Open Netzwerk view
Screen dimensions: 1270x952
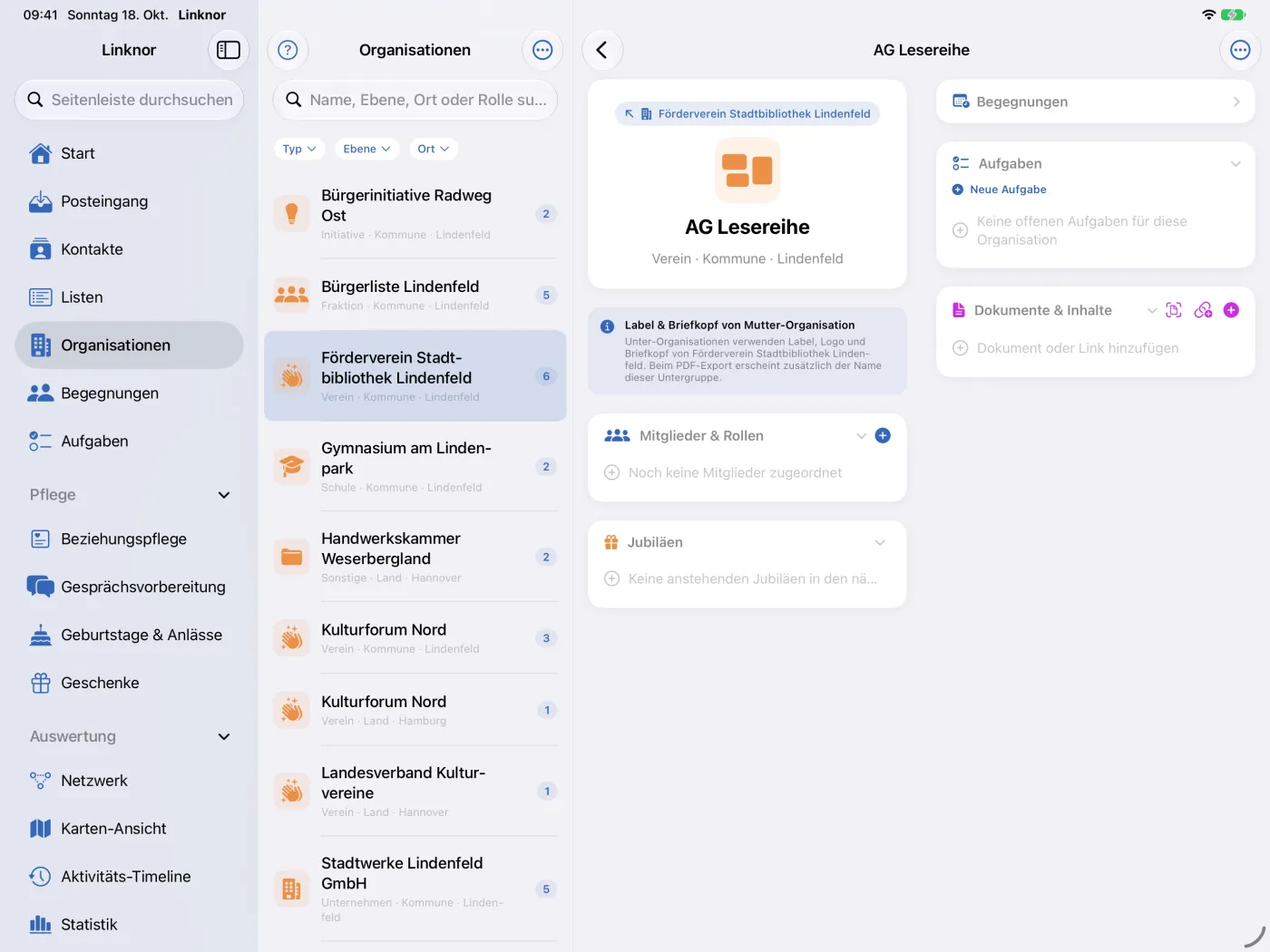(x=129, y=781)
